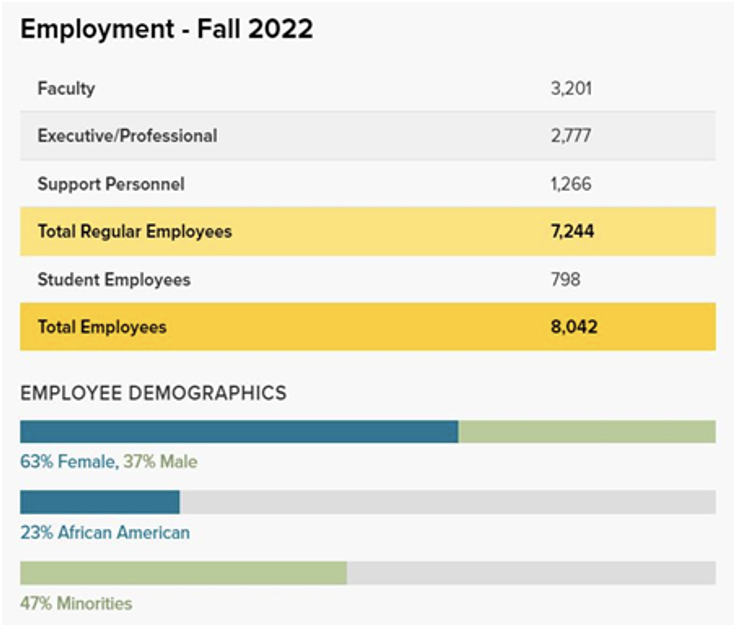Image resolution: width=738 pixels, height=630 pixels.
Task: Click the Faculty count 3,201
Action: coord(571,88)
